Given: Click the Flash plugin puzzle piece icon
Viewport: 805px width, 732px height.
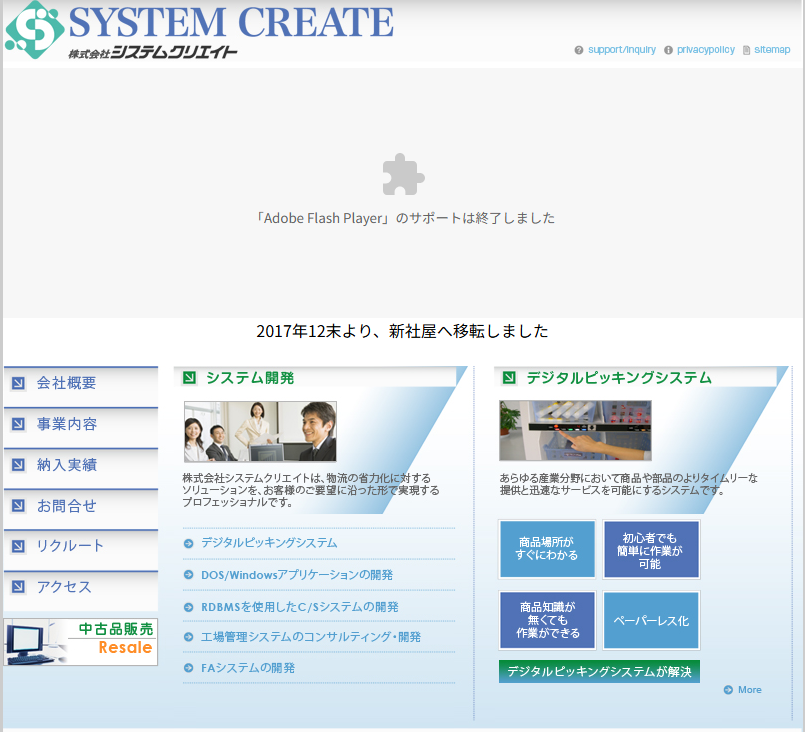Looking at the screenshot, I should tap(403, 175).
